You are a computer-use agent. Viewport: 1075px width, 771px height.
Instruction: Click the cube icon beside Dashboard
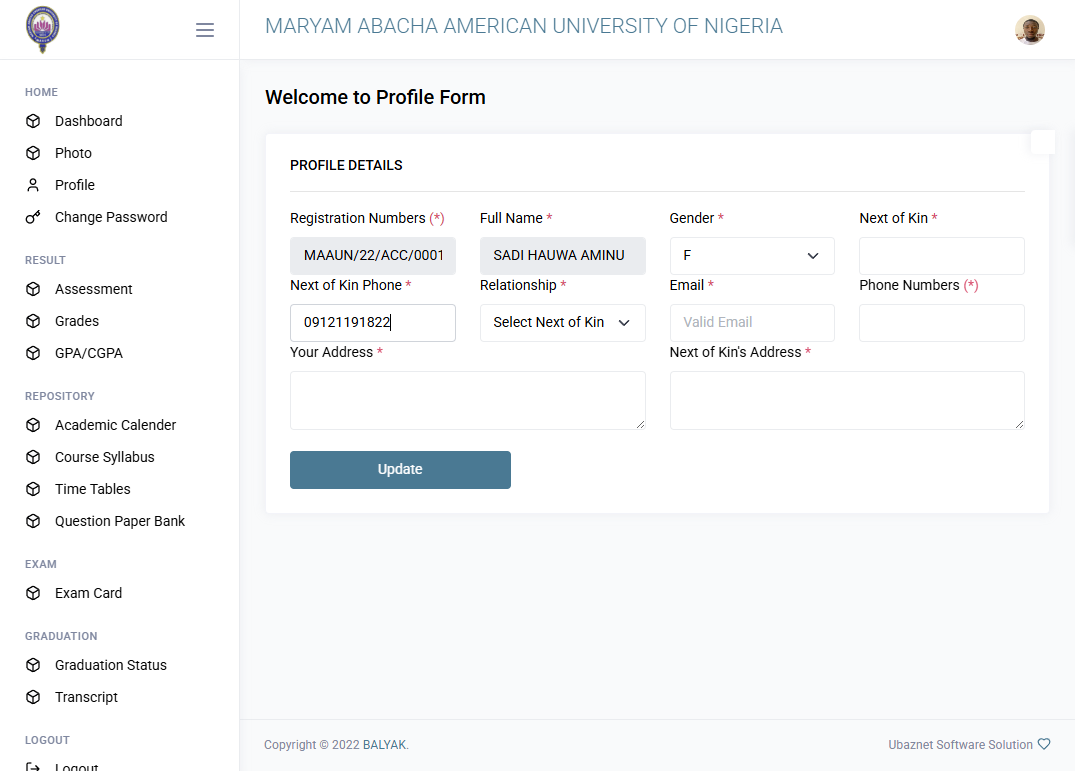pyautogui.click(x=33, y=121)
